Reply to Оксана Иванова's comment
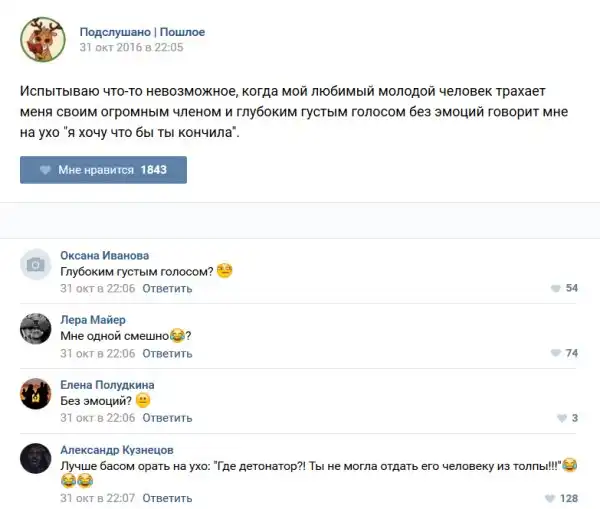The height and width of the screenshot is (509, 600). [x=167, y=288]
